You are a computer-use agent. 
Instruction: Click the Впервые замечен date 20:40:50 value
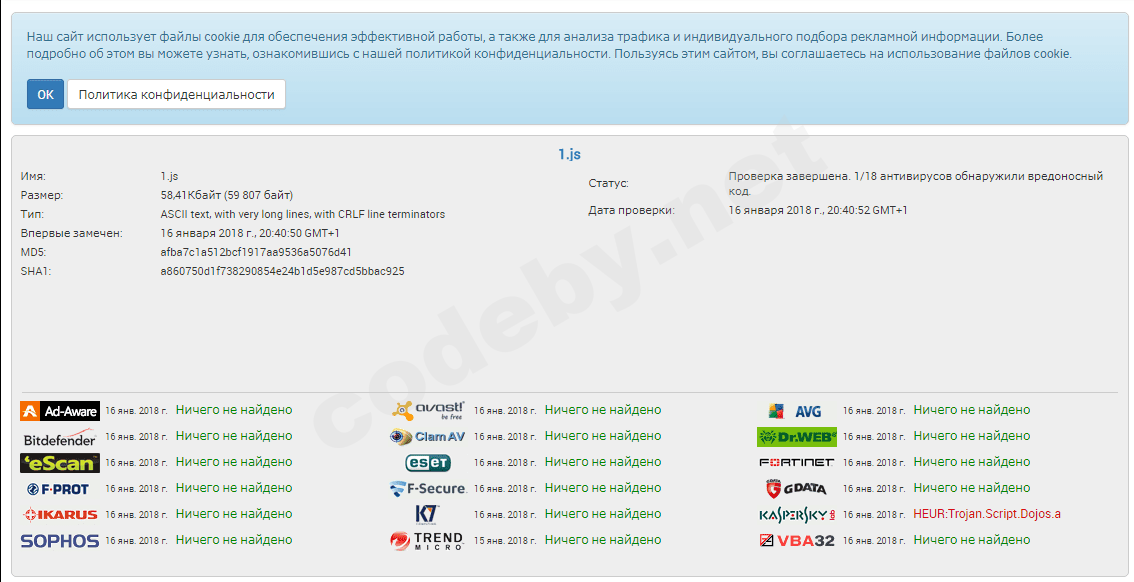coord(250,234)
